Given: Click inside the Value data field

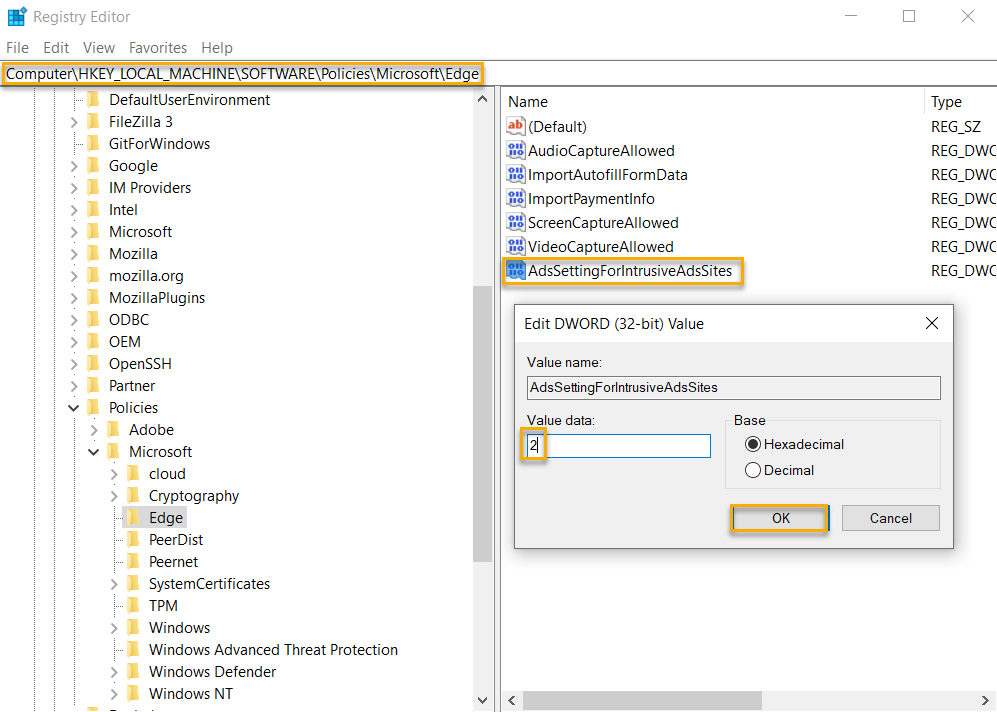Looking at the screenshot, I should [x=615, y=445].
